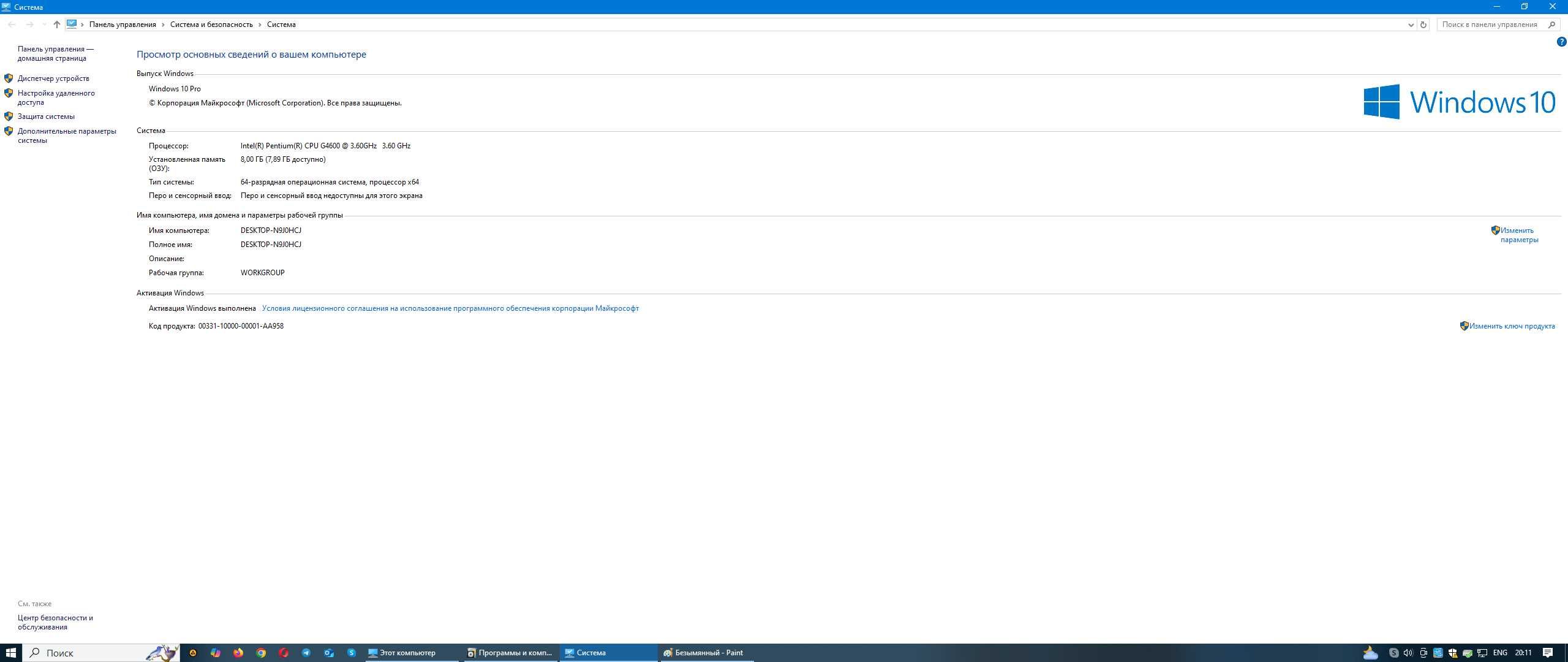Image resolution: width=1568 pixels, height=662 pixels.
Task: Open Outlook from the taskbar
Action: point(329,653)
